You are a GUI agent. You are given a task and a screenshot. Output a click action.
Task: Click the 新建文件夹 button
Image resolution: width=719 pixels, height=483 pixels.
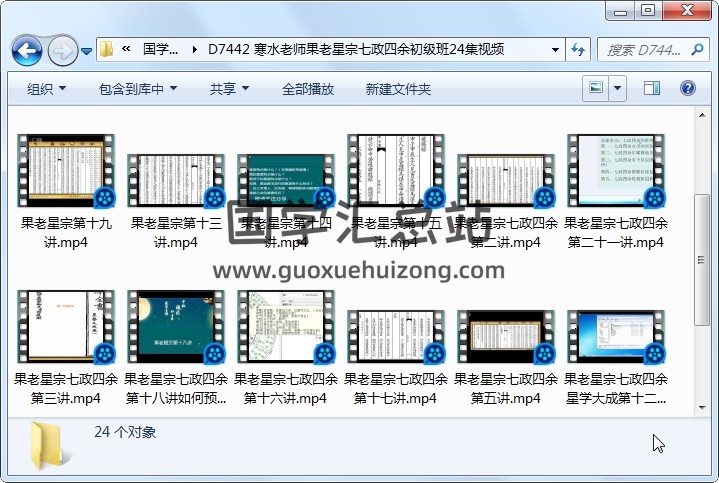398,89
